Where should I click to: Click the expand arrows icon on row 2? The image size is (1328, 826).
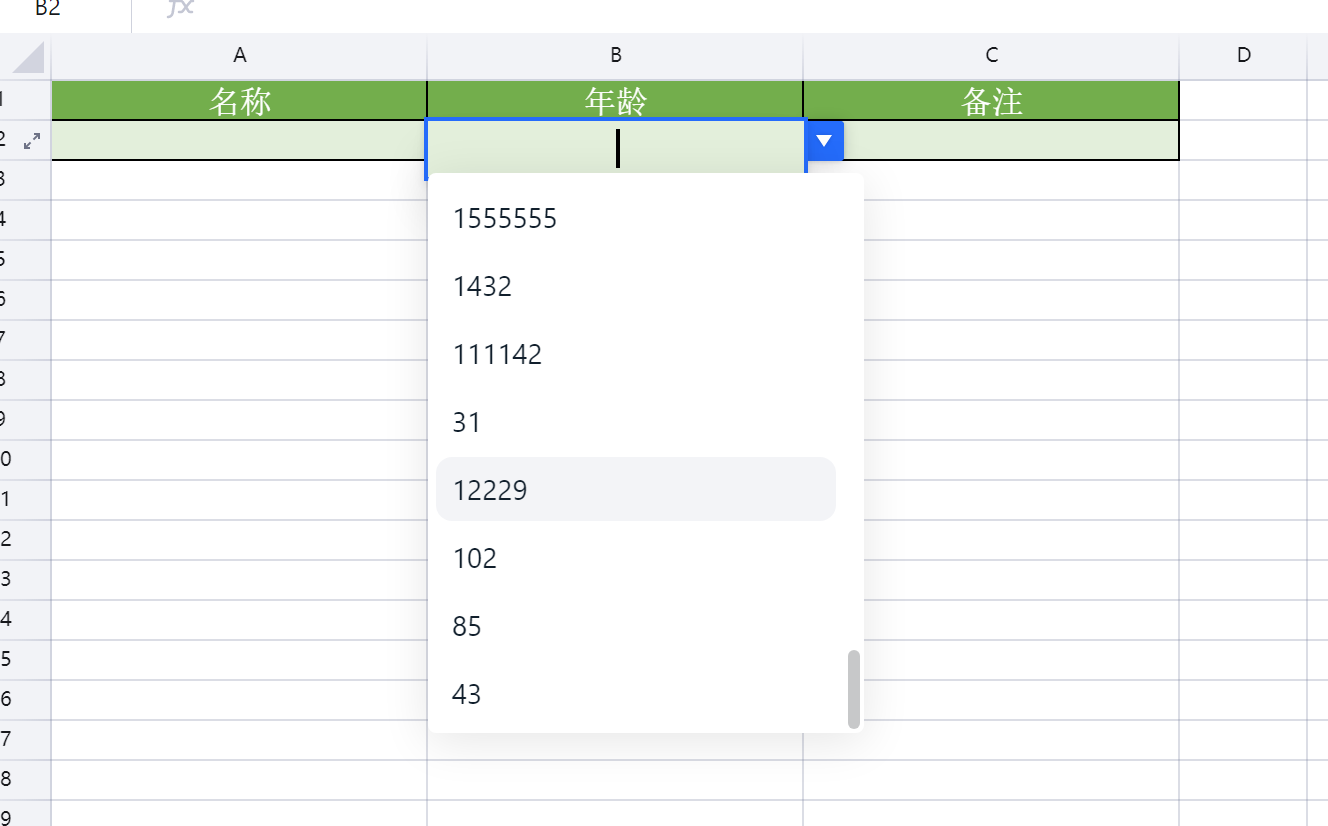(32, 141)
